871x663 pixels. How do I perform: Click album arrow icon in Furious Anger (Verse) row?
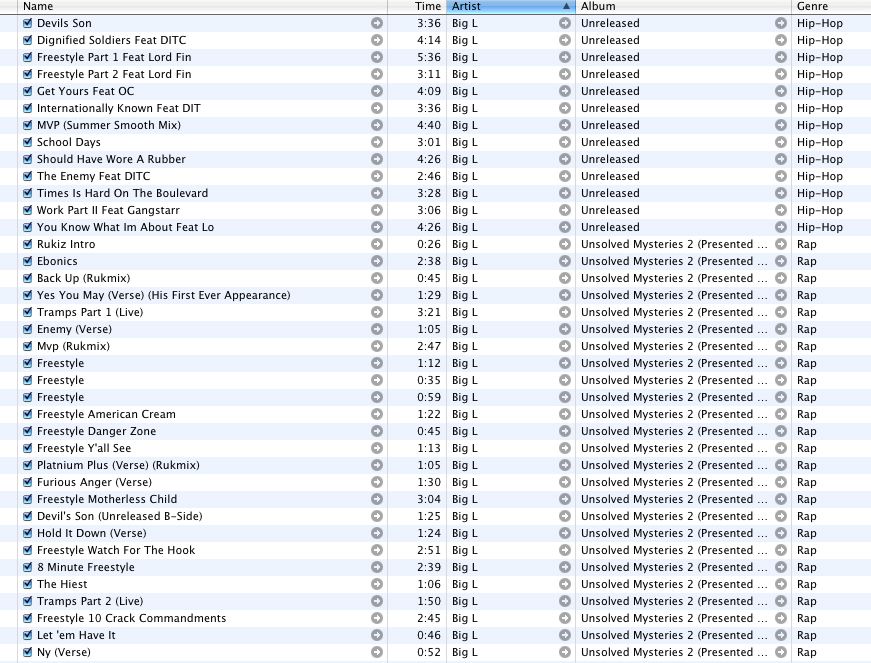tap(781, 482)
